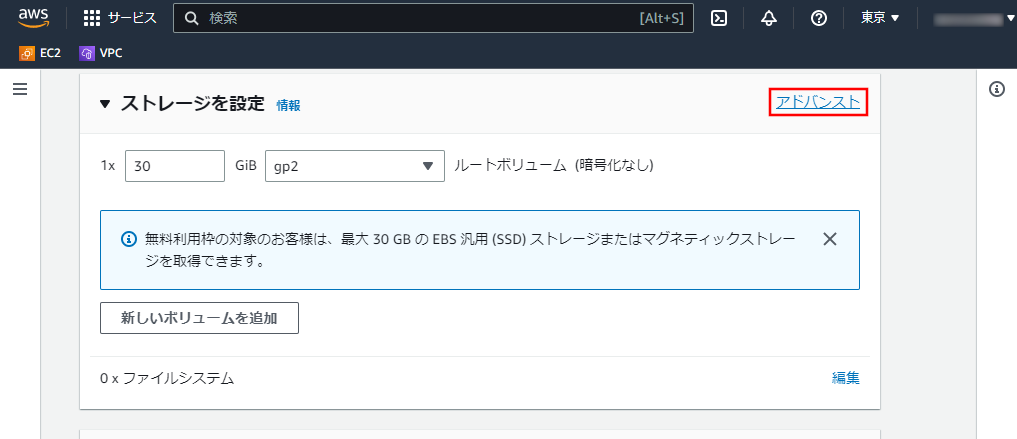
Task: Open the notifications bell
Action: [769, 18]
